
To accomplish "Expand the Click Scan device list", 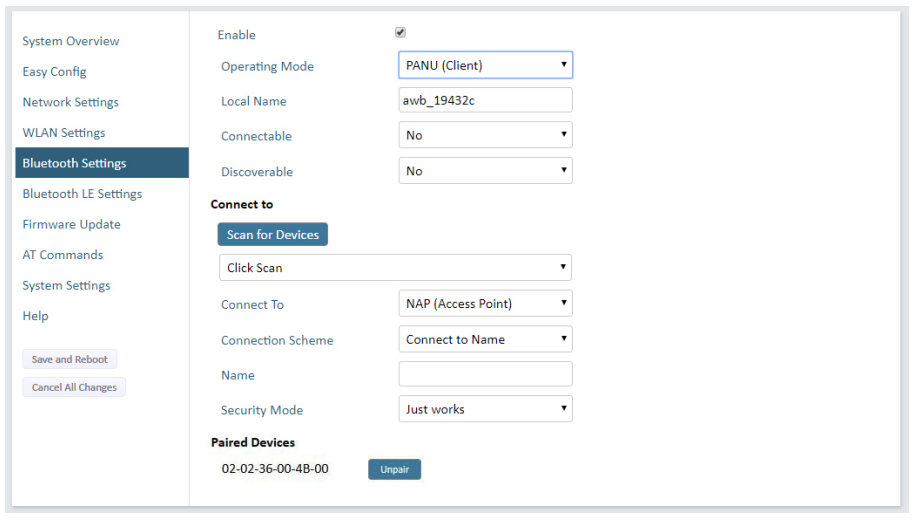I will pyautogui.click(x=395, y=268).
